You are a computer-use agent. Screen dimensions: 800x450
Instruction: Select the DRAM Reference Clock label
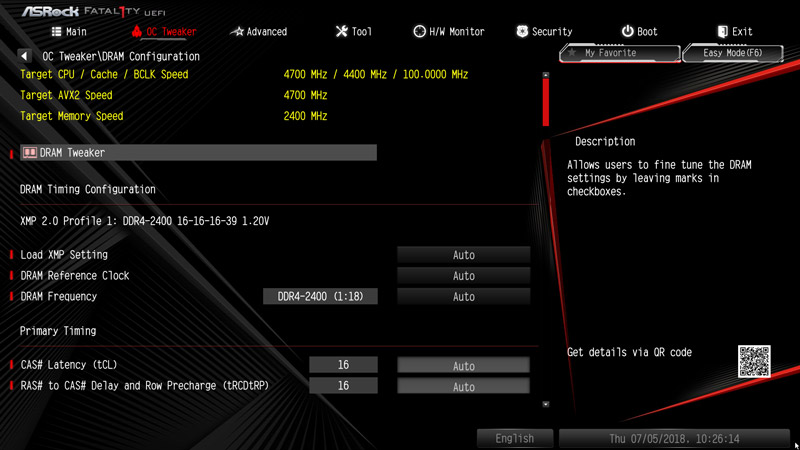point(74,276)
